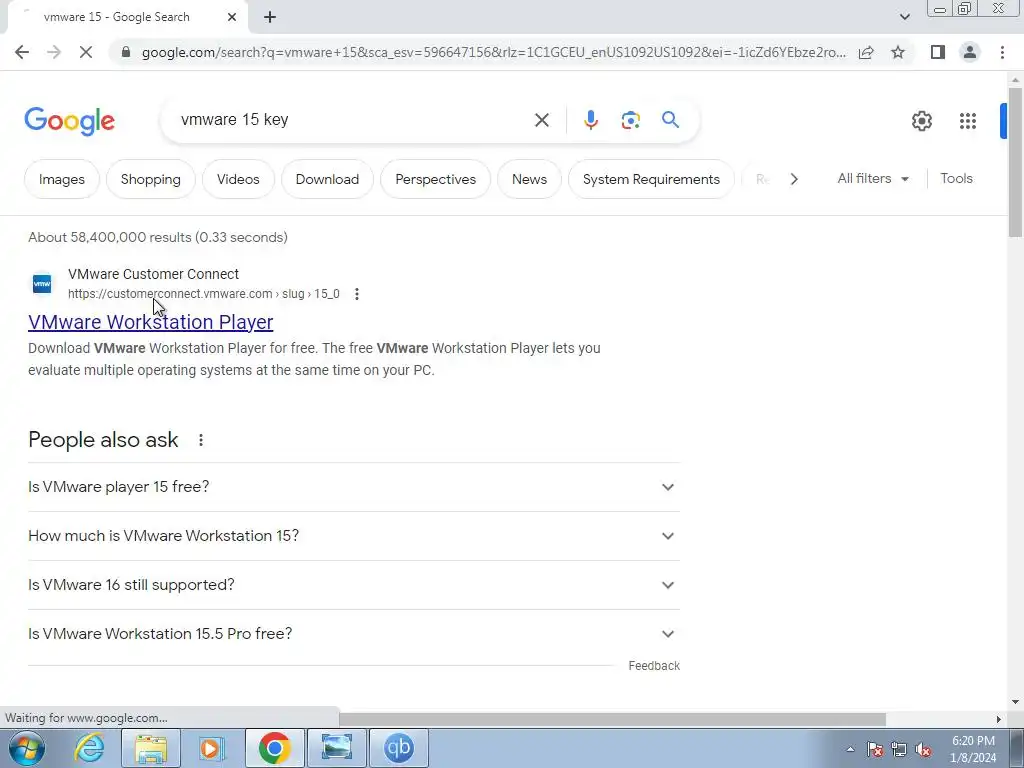Viewport: 1024px width, 768px height.
Task: Submit search with magnifier icon
Action: [x=670, y=120]
